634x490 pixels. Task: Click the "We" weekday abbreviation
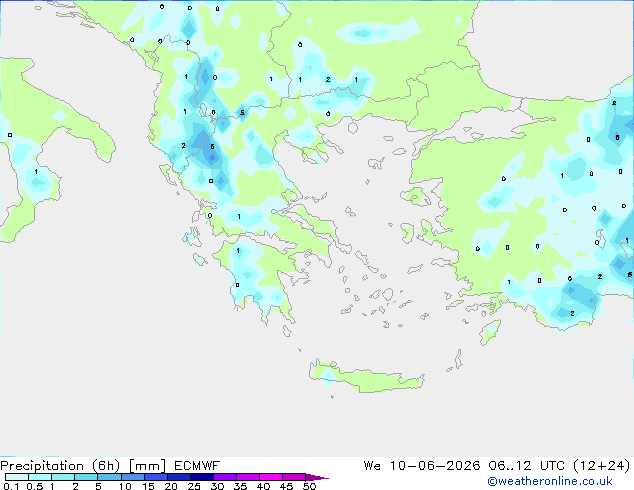click(372, 466)
